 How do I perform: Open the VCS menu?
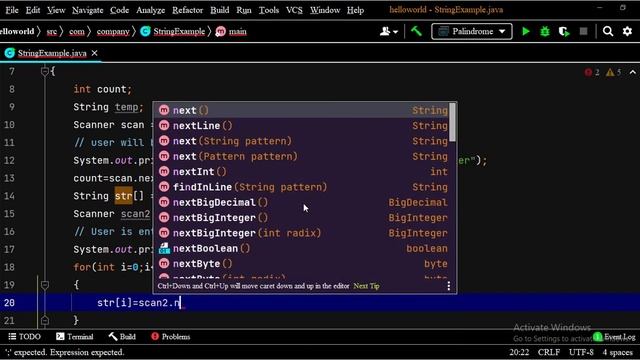[294, 10]
